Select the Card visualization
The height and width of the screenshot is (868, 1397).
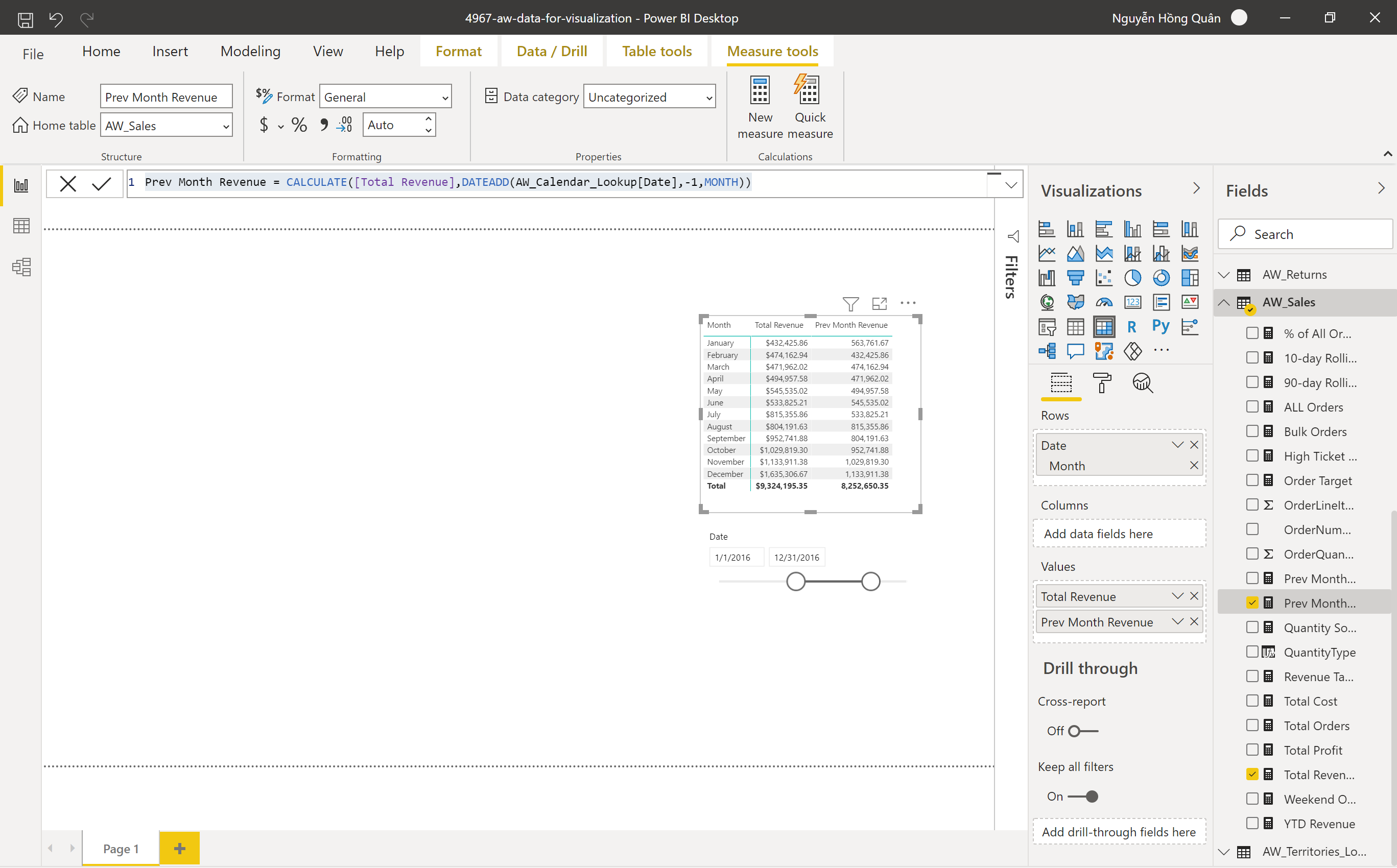coord(1132,302)
